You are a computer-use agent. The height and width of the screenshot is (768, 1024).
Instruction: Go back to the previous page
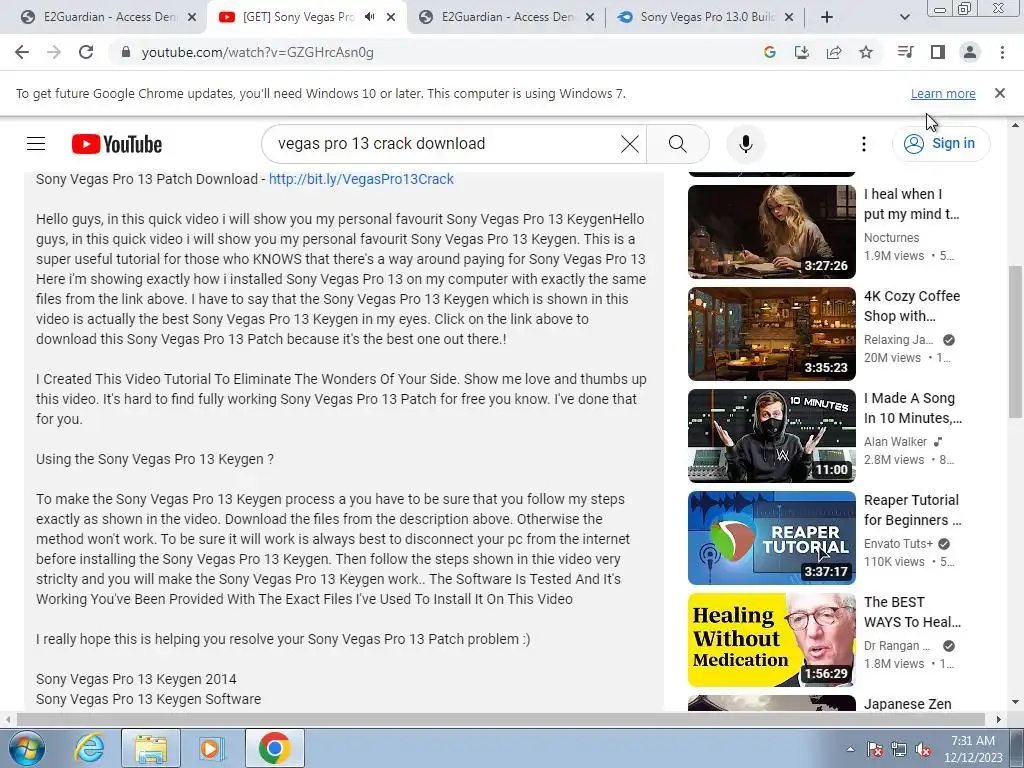pos(22,52)
